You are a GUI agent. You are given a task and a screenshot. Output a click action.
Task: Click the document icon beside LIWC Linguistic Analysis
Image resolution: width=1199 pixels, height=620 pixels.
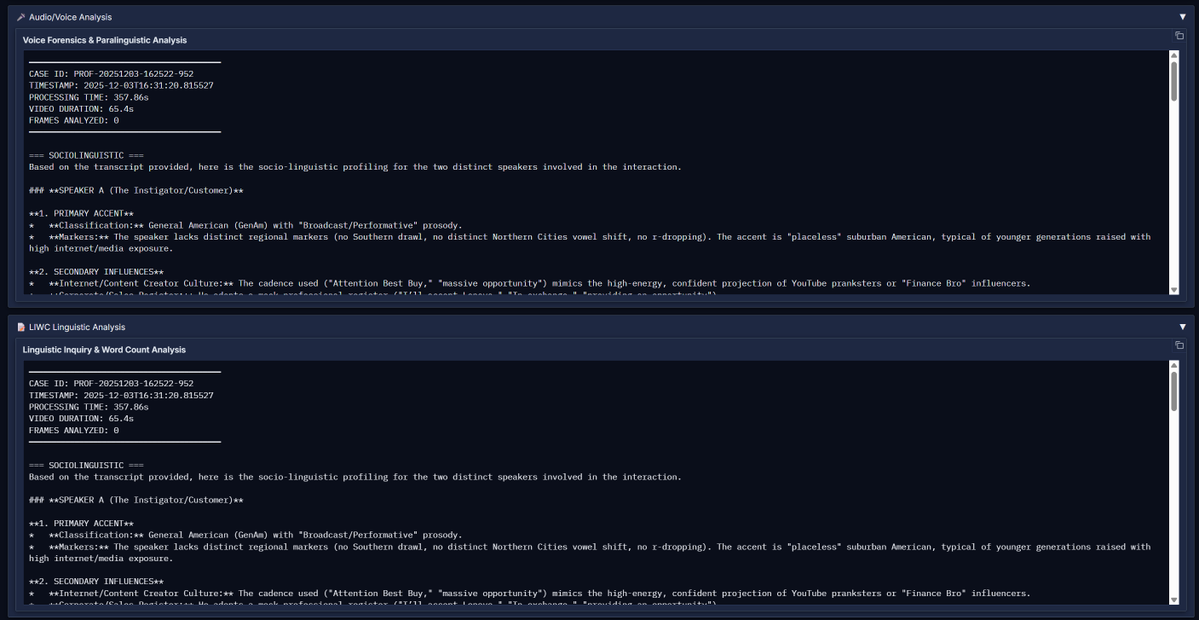click(21, 327)
